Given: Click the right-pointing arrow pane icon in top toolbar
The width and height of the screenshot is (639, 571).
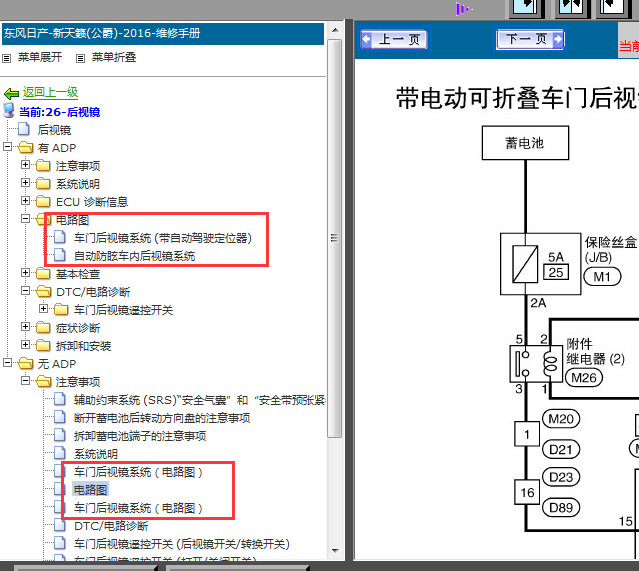Looking at the screenshot, I should tap(525, 7).
